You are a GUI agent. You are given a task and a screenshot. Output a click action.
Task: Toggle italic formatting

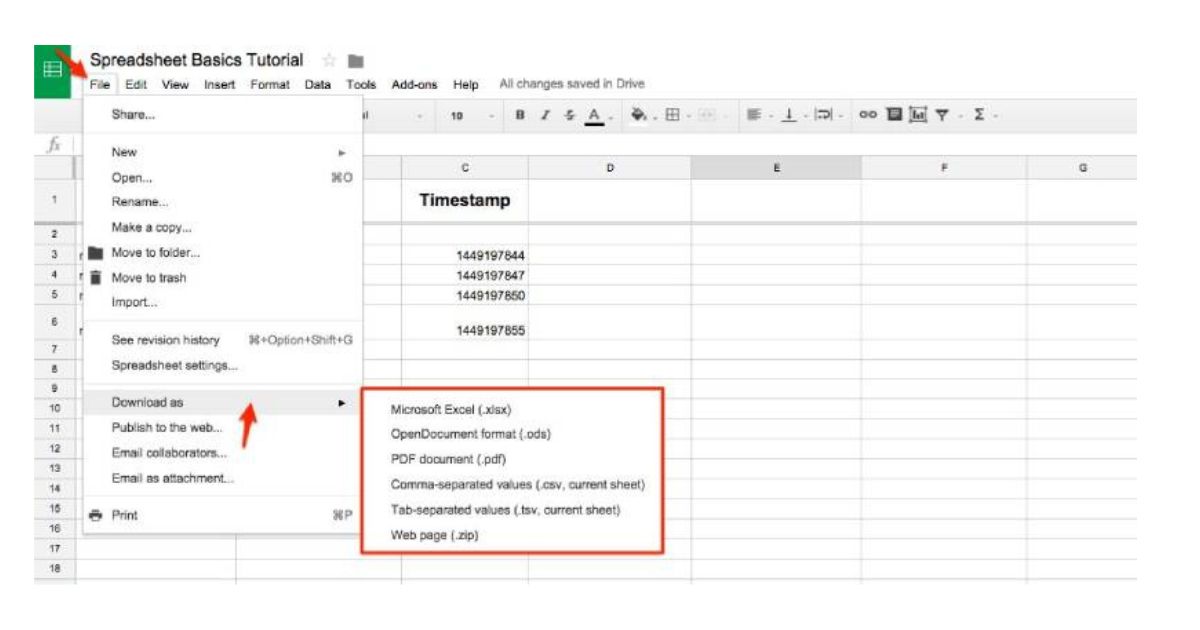click(545, 116)
